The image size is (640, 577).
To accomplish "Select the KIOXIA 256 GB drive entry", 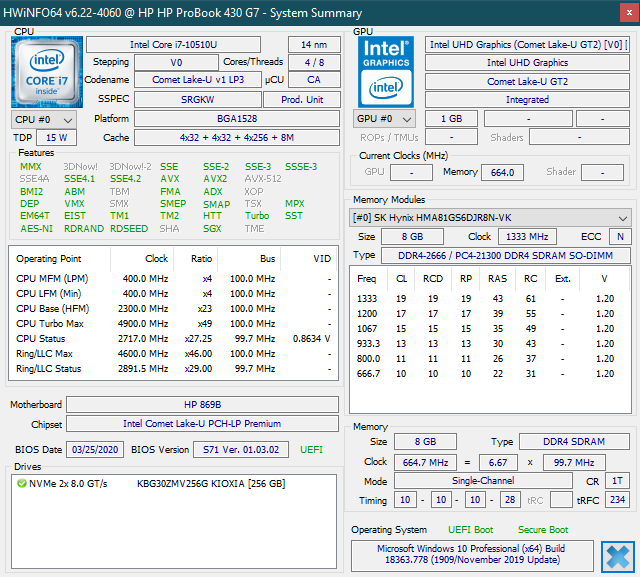I will pyautogui.click(x=210, y=484).
